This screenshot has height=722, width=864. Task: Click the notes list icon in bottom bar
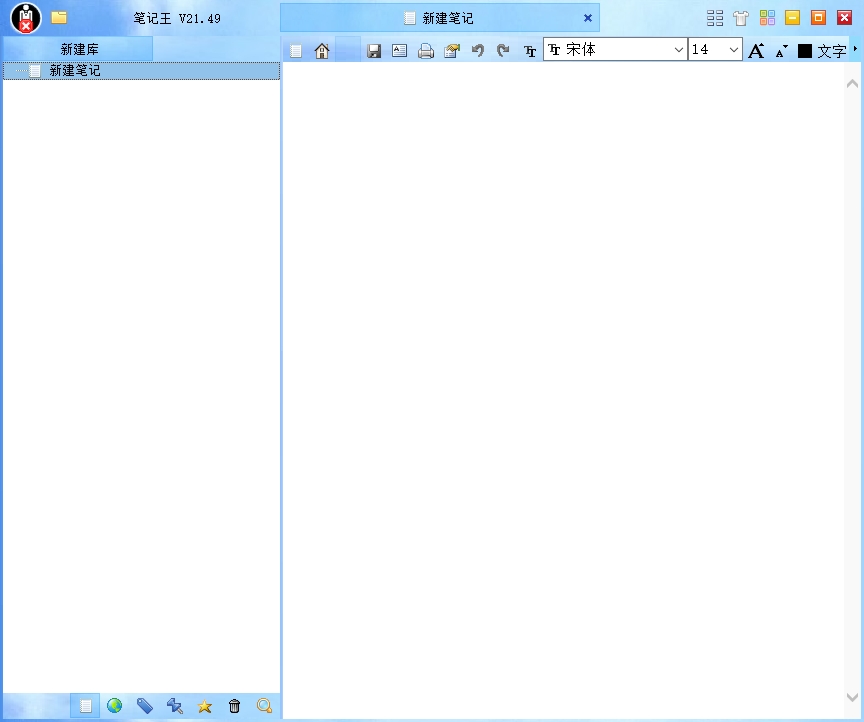point(86,706)
